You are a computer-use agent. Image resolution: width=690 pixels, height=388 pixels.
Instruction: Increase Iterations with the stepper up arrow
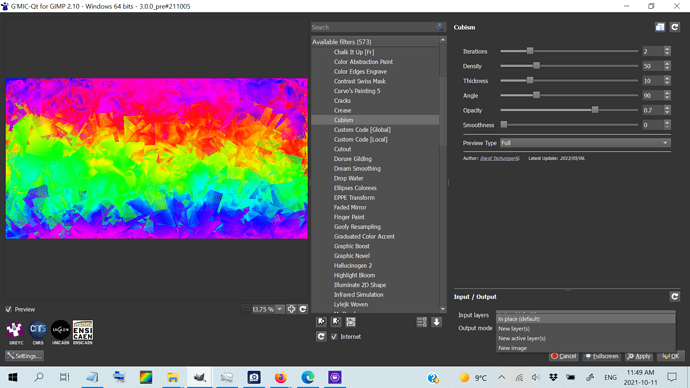click(x=667, y=49)
